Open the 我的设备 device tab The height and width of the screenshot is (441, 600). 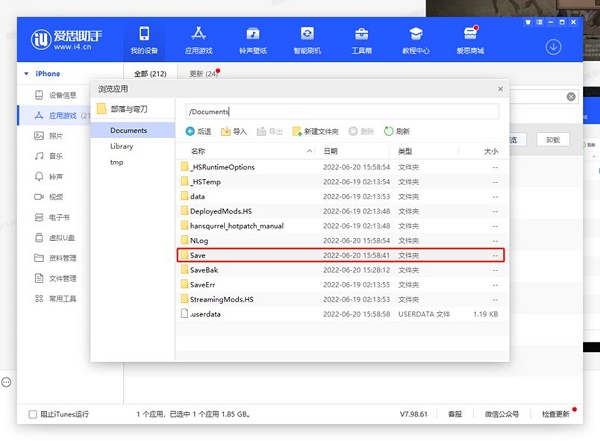[x=144, y=40]
